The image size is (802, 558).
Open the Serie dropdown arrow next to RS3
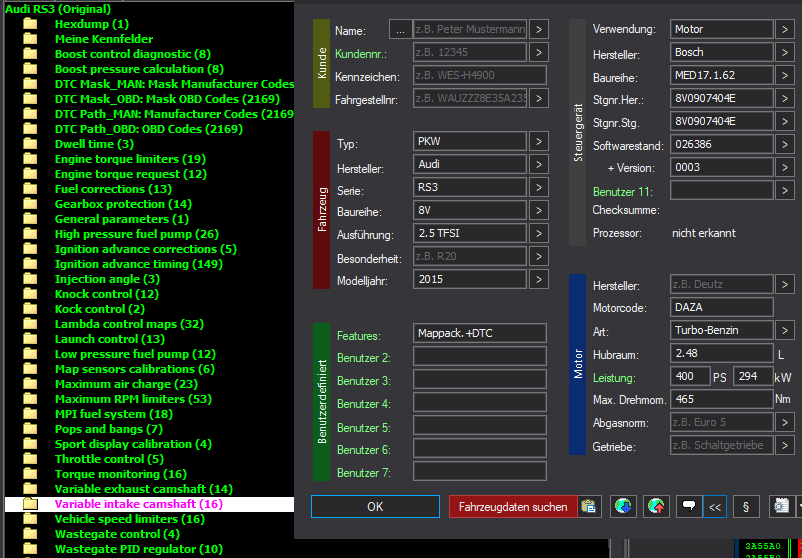(539, 187)
